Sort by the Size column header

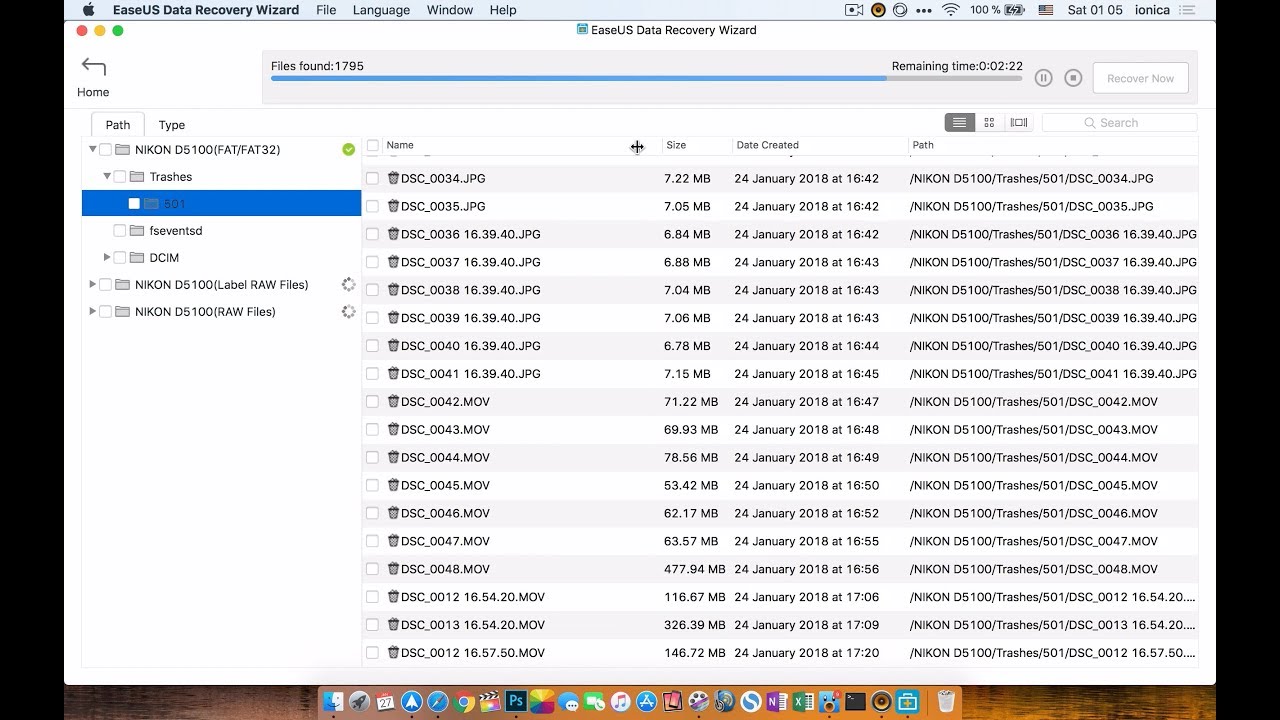697,145
